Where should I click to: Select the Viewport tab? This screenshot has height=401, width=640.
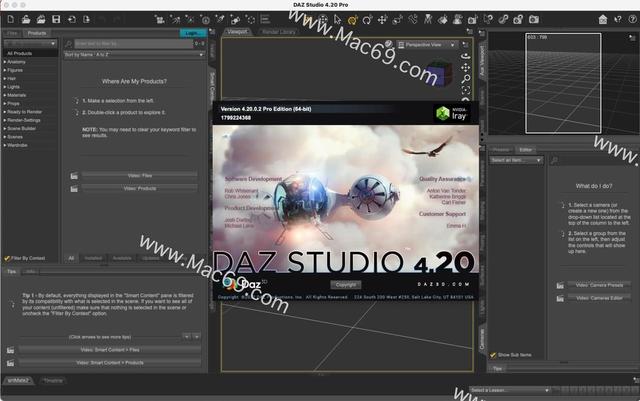[x=237, y=31]
